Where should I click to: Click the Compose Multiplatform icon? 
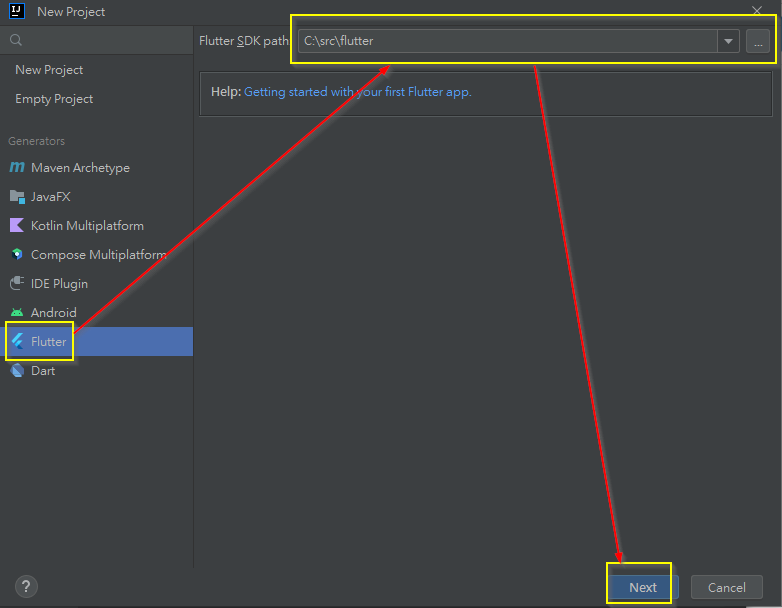tap(17, 254)
